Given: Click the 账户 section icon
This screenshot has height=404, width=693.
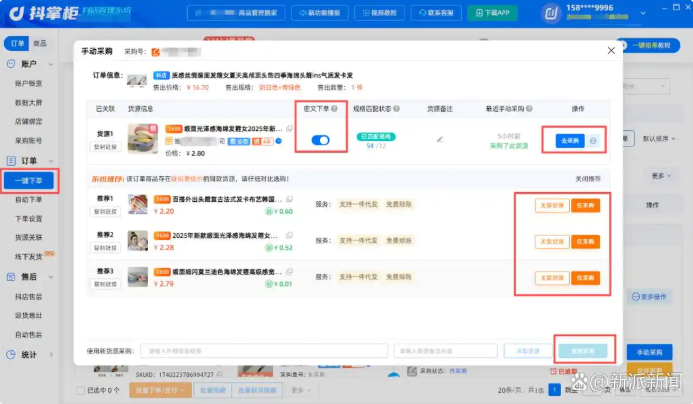Looking at the screenshot, I should pyautogui.click(x=11, y=64).
